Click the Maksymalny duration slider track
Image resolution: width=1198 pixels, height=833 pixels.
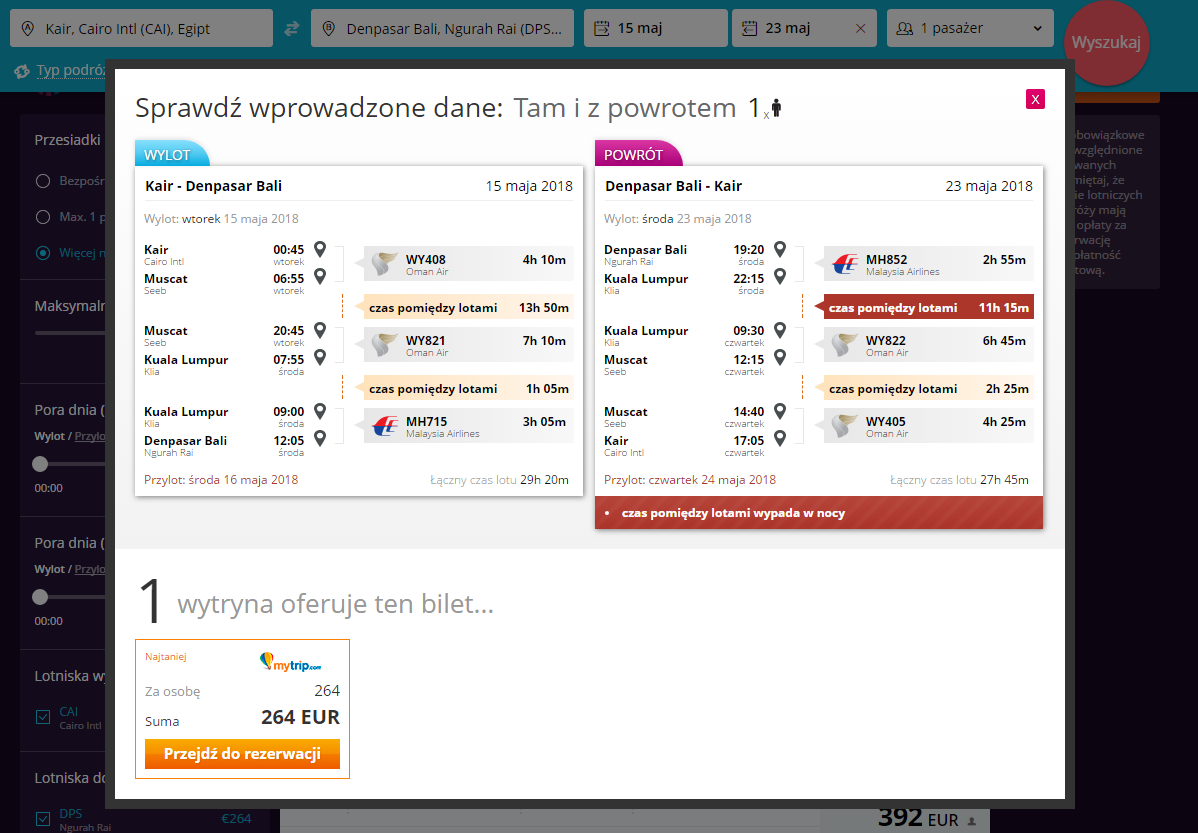70,333
